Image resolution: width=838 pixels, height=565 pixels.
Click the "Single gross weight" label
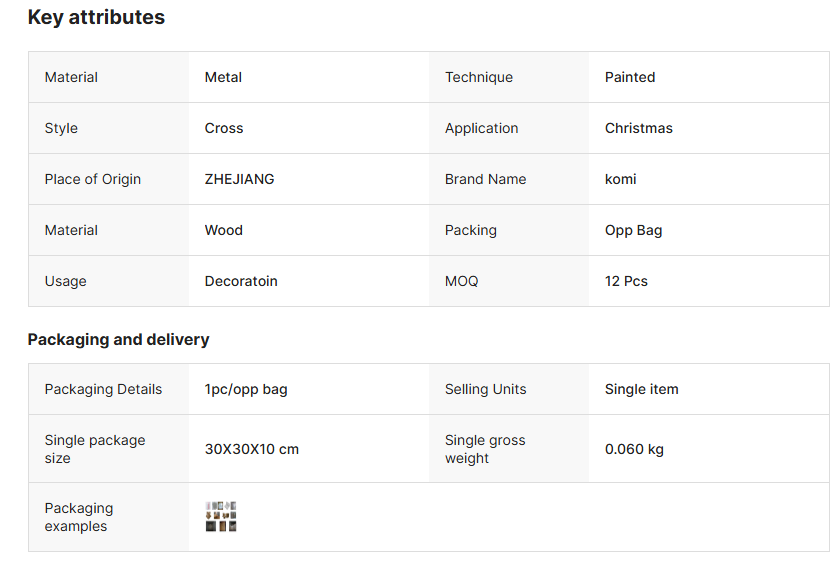[x=485, y=449]
